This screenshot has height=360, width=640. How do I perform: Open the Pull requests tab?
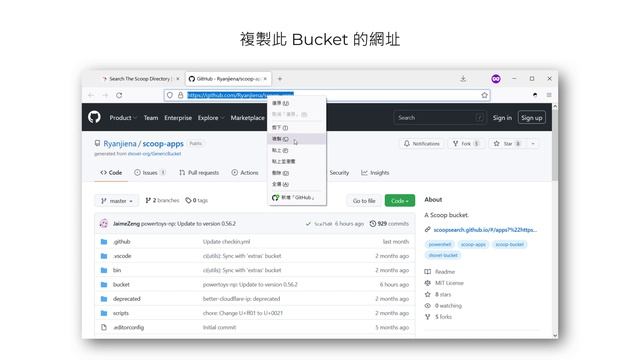199,173
